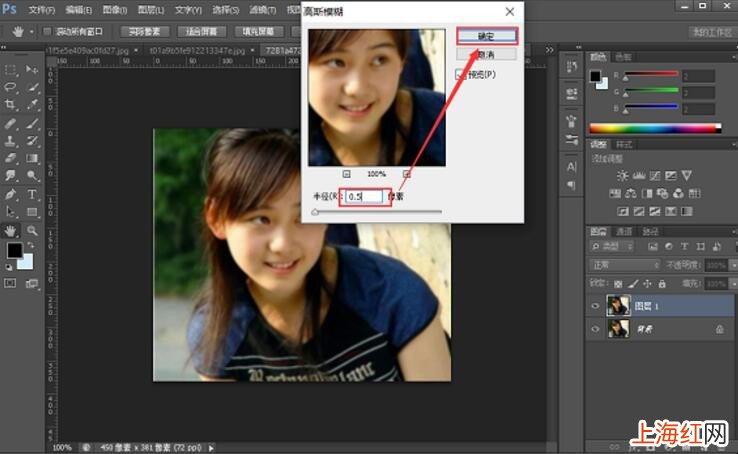Screen dimensions: 738x454
Task: Select the Dodge tool
Action: (32, 175)
